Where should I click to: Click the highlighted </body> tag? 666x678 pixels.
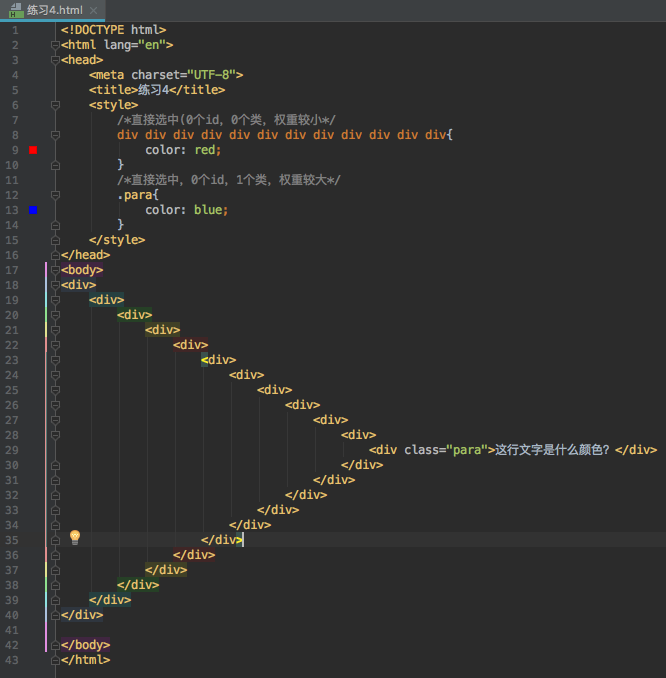86,645
